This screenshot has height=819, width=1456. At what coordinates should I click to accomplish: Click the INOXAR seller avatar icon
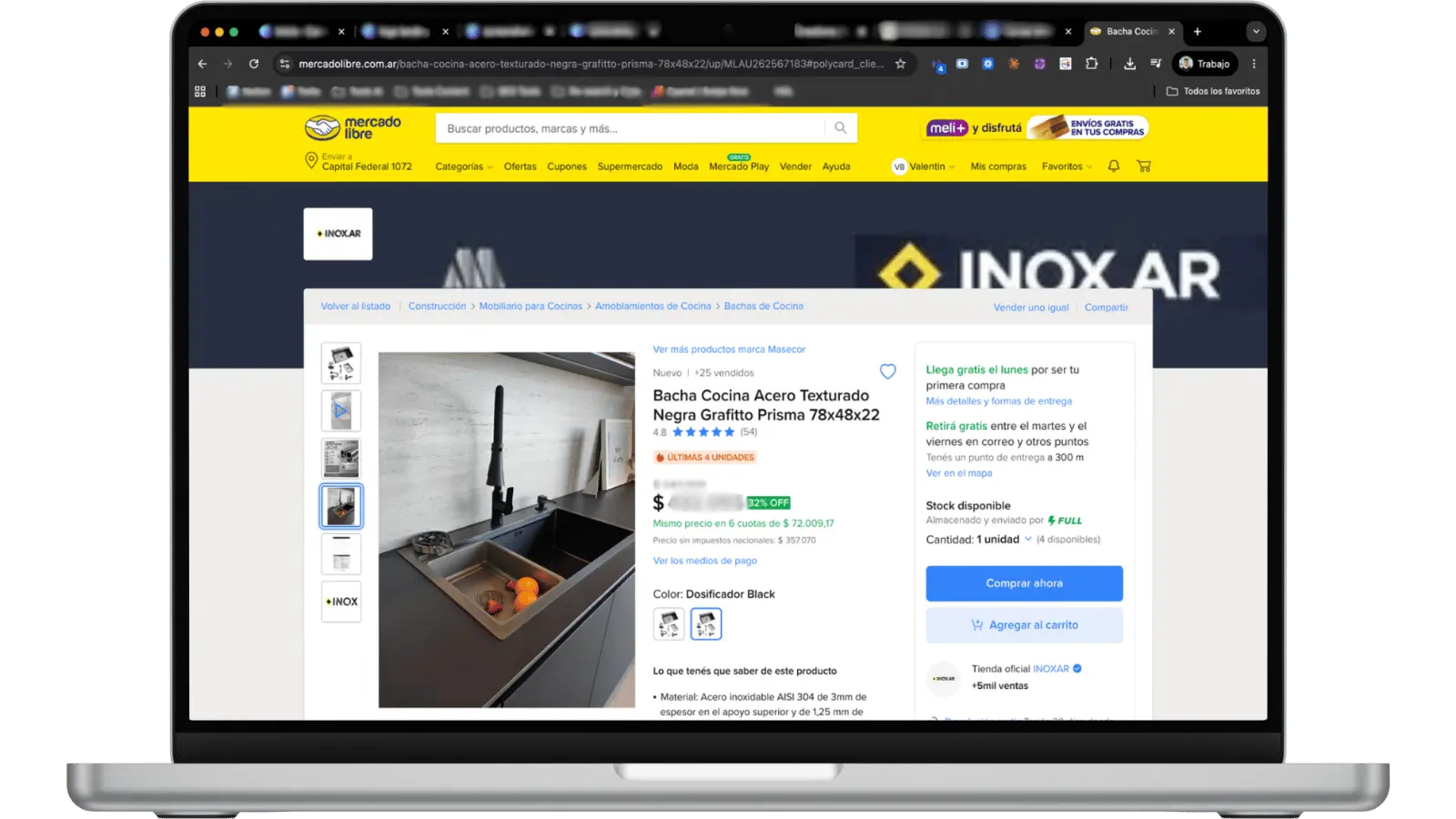pyautogui.click(x=945, y=678)
